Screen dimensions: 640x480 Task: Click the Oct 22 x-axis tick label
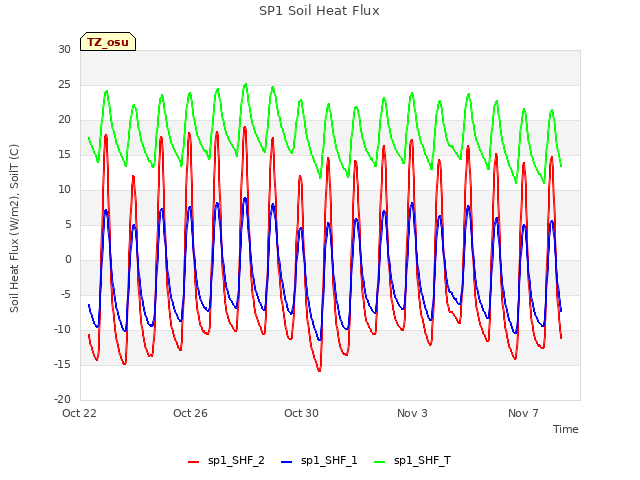[79, 413]
